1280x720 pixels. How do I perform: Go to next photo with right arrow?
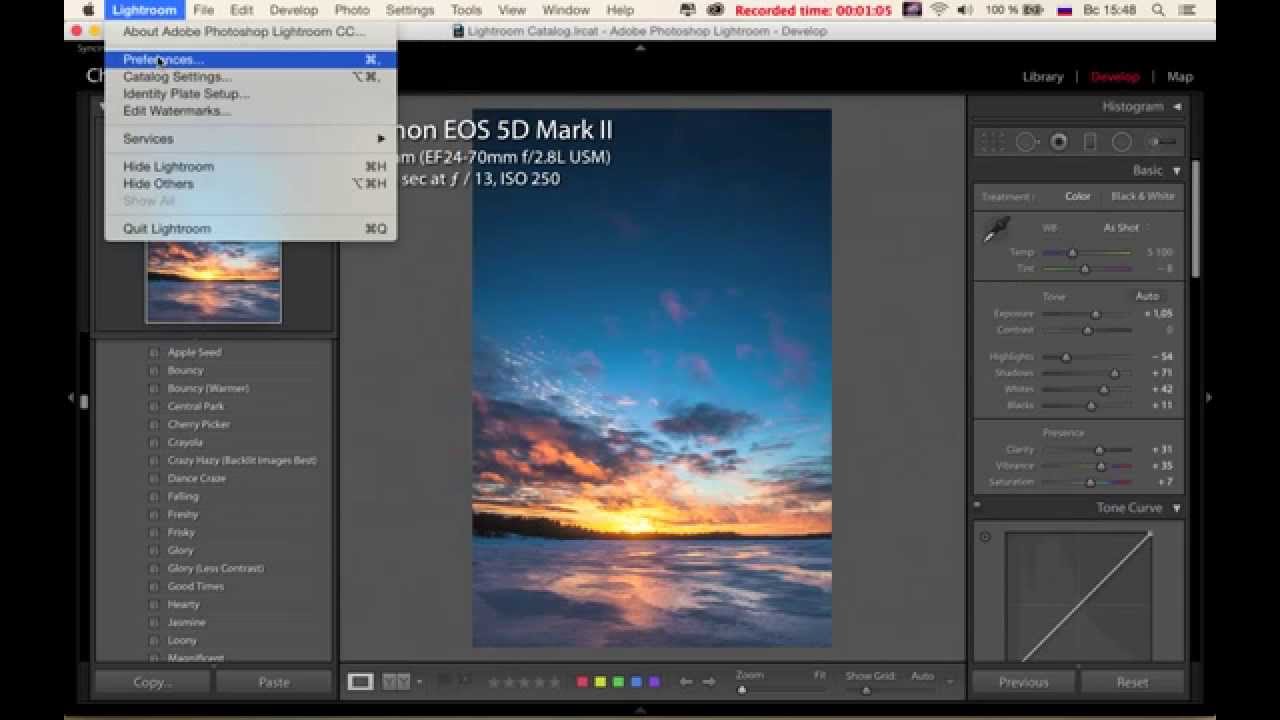[x=709, y=682]
